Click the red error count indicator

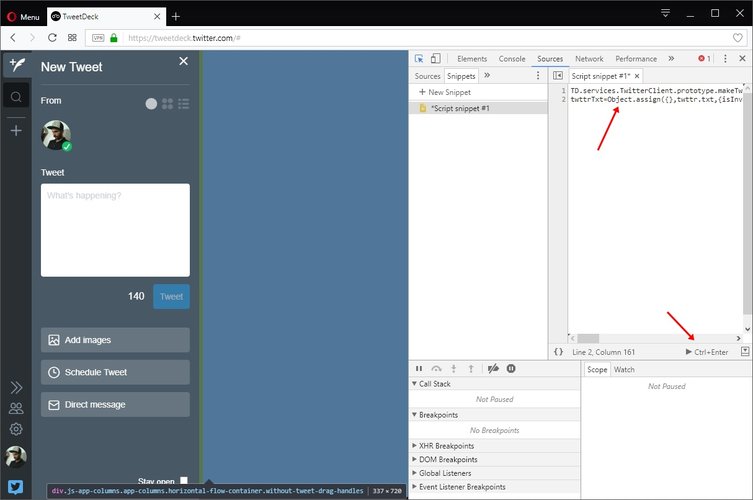pyautogui.click(x=704, y=59)
